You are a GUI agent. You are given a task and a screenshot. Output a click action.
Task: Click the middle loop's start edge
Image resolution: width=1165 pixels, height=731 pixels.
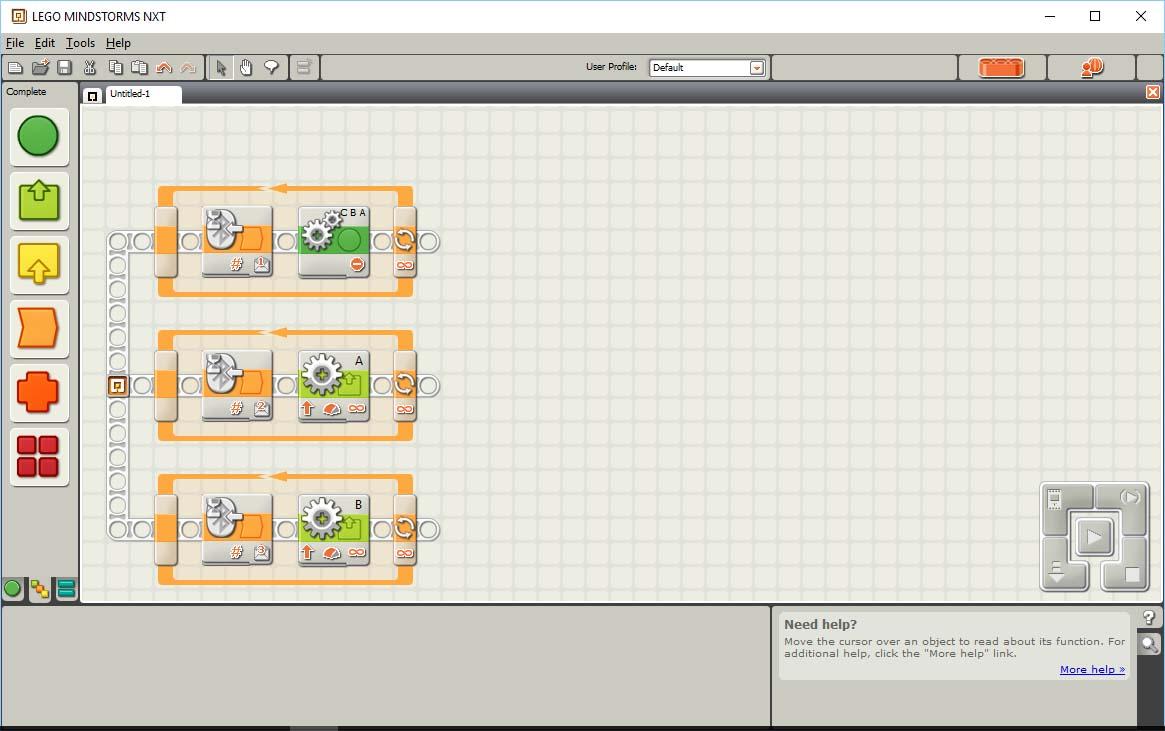166,386
